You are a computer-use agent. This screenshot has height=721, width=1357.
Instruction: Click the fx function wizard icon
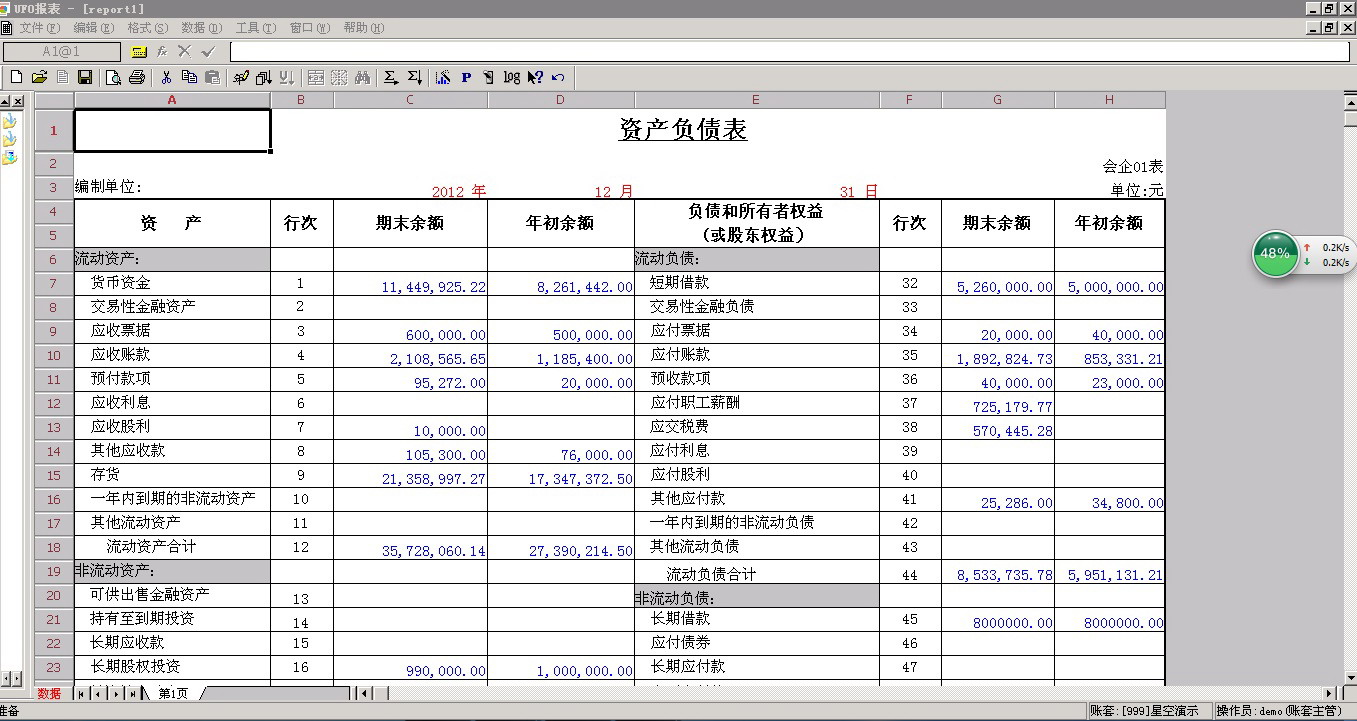coord(162,51)
